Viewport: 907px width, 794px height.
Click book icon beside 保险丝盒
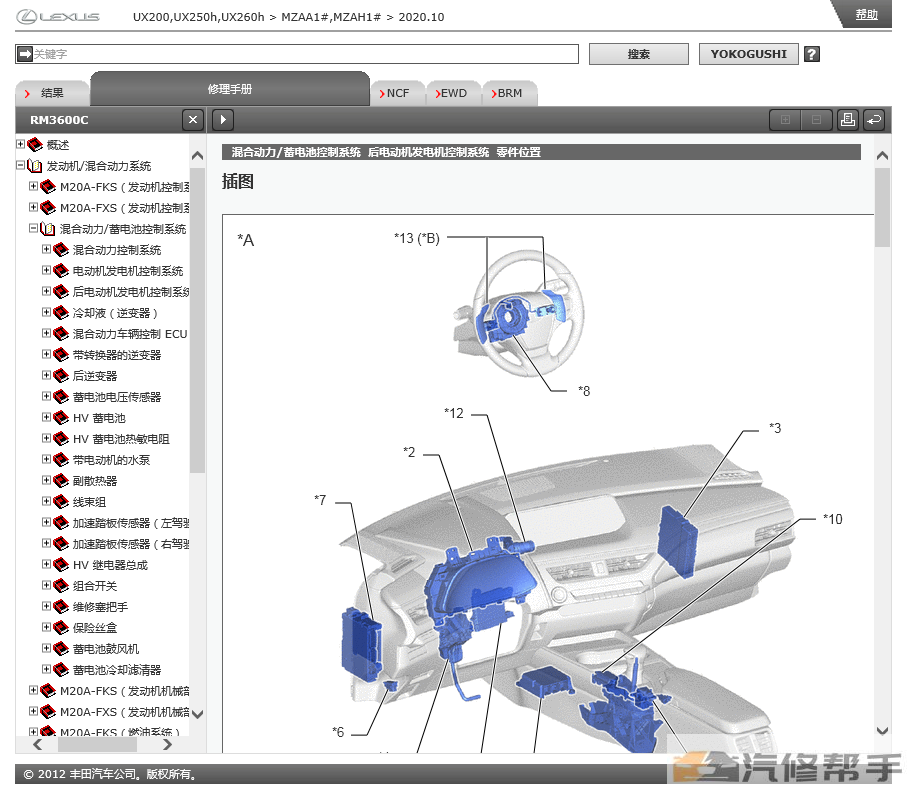61,627
